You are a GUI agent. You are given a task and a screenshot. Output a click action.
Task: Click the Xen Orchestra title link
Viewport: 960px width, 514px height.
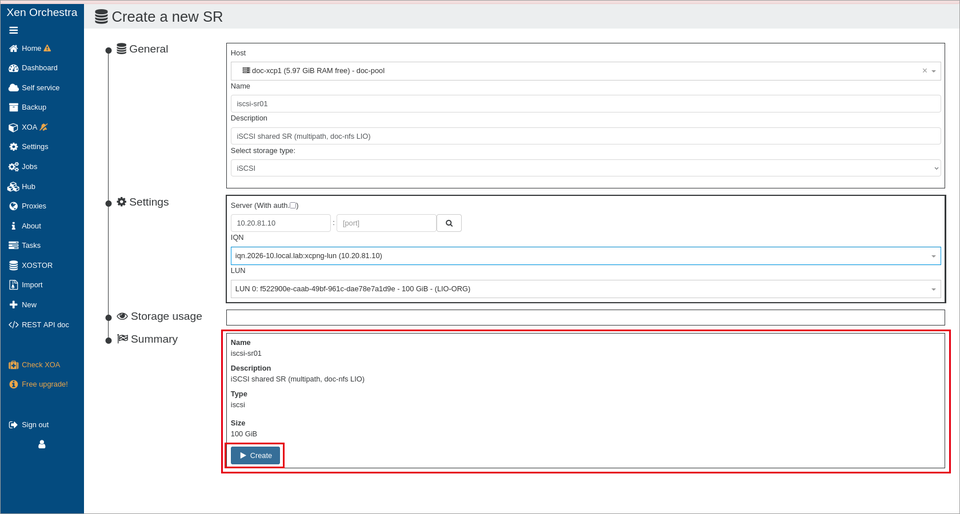coord(42,12)
